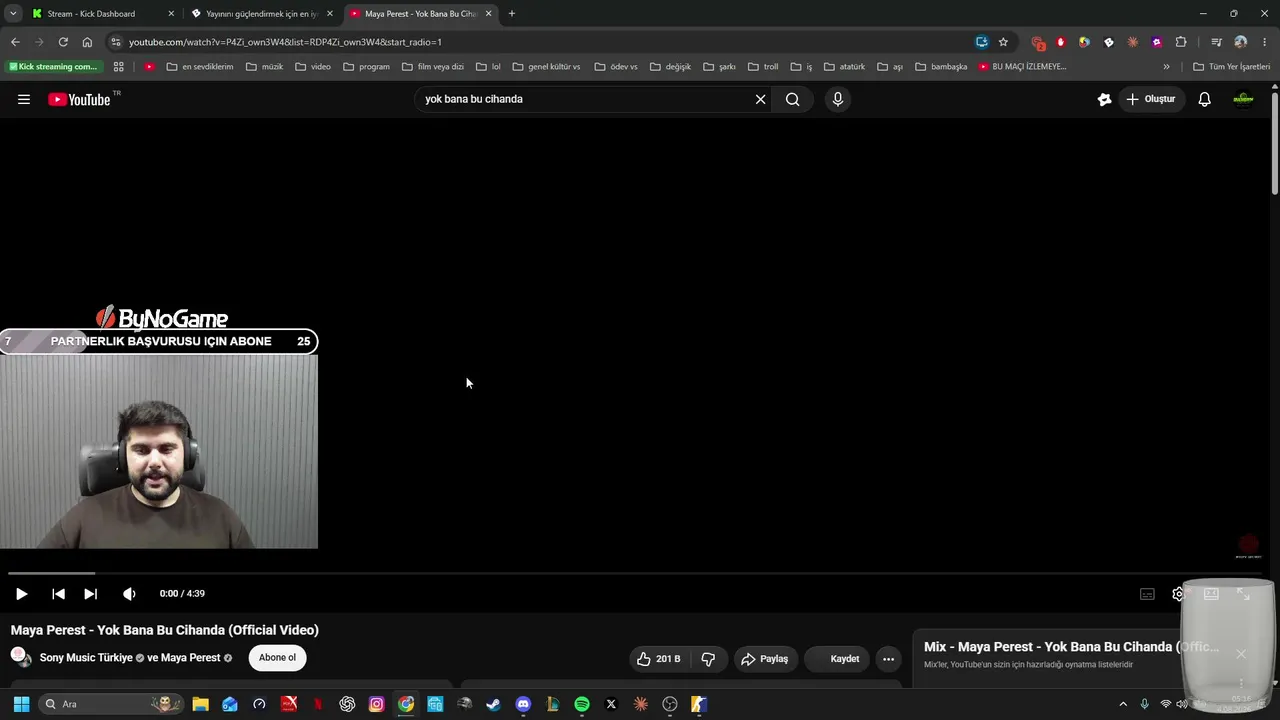
Task: Select the Maya Perest YouTube tab
Action: click(x=421, y=14)
